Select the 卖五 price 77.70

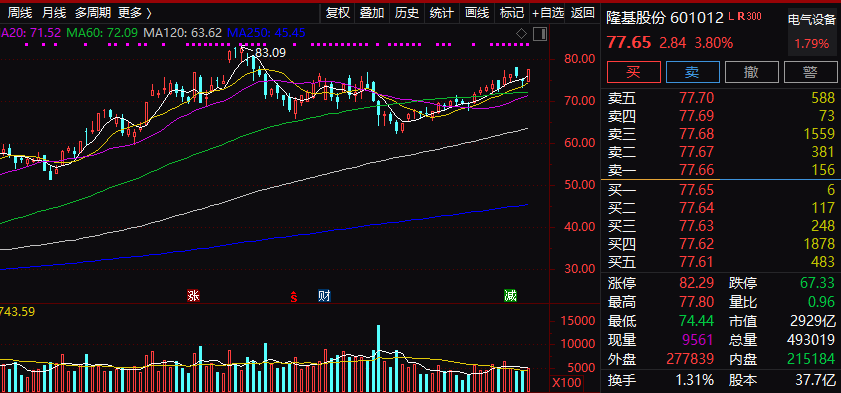coord(697,98)
